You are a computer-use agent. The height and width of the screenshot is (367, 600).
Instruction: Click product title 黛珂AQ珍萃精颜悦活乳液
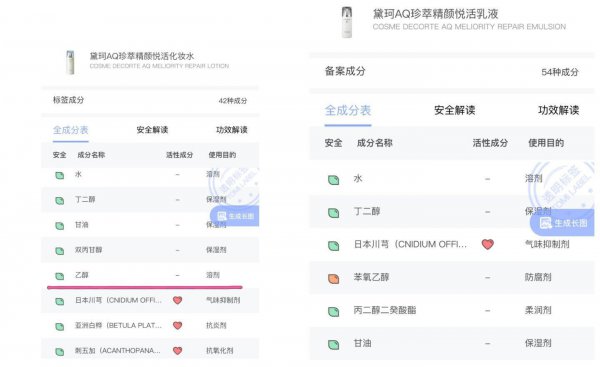point(435,14)
